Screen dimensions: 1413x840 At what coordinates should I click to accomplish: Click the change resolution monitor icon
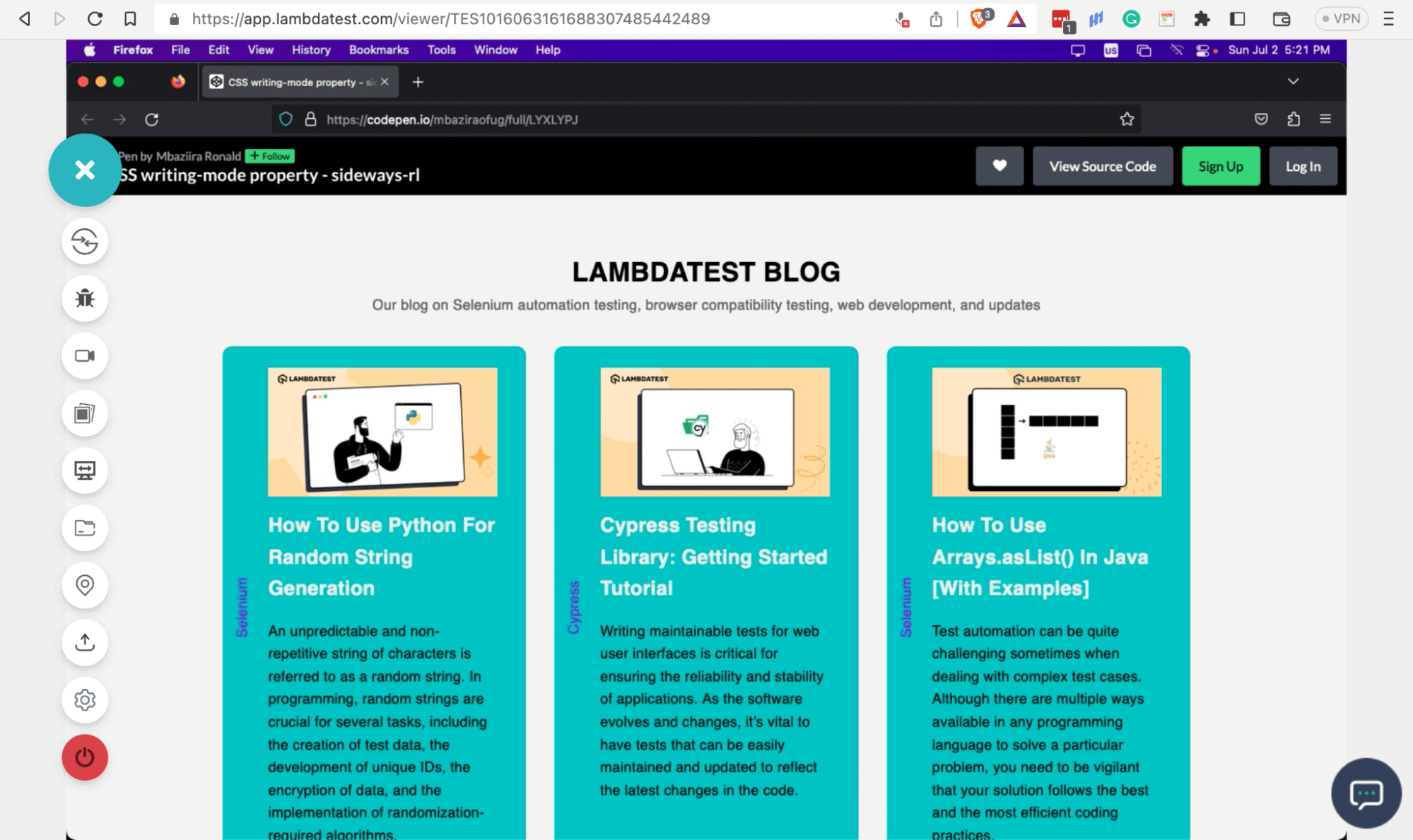coord(85,471)
